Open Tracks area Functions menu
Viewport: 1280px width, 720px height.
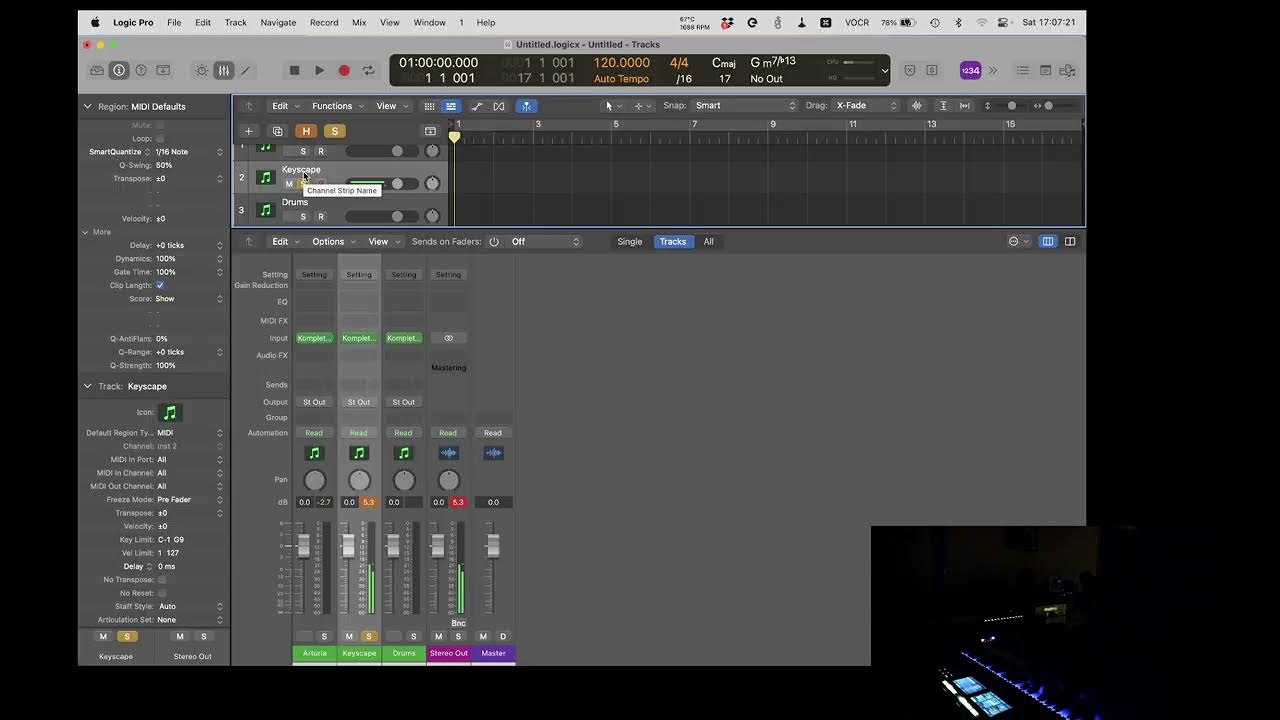pos(336,106)
